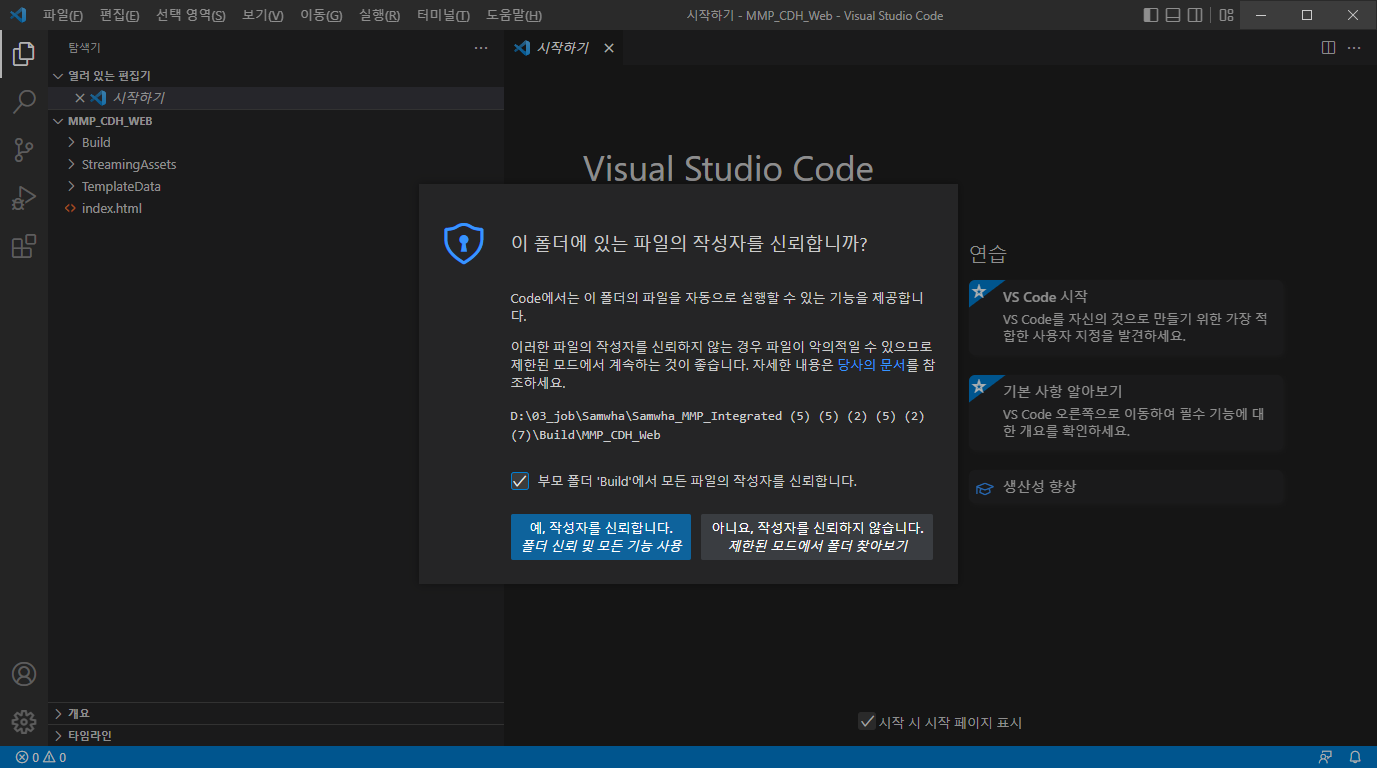Toggle the secondary sidebar layout icon
Viewport: 1377px width, 768px height.
click(x=1197, y=15)
